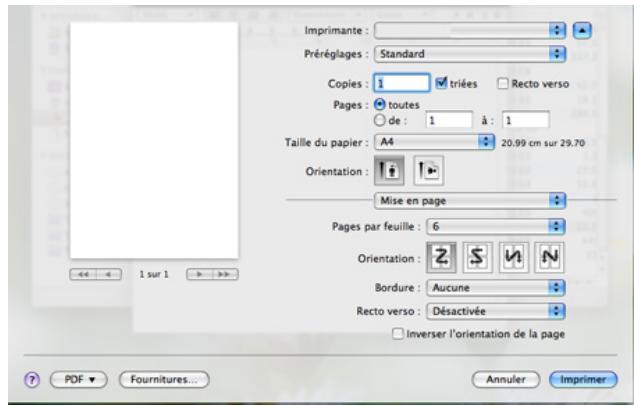Click the '20.99 cm sur 29.70' text
Viewport: 634px width, 406px height.
click(x=543, y=143)
